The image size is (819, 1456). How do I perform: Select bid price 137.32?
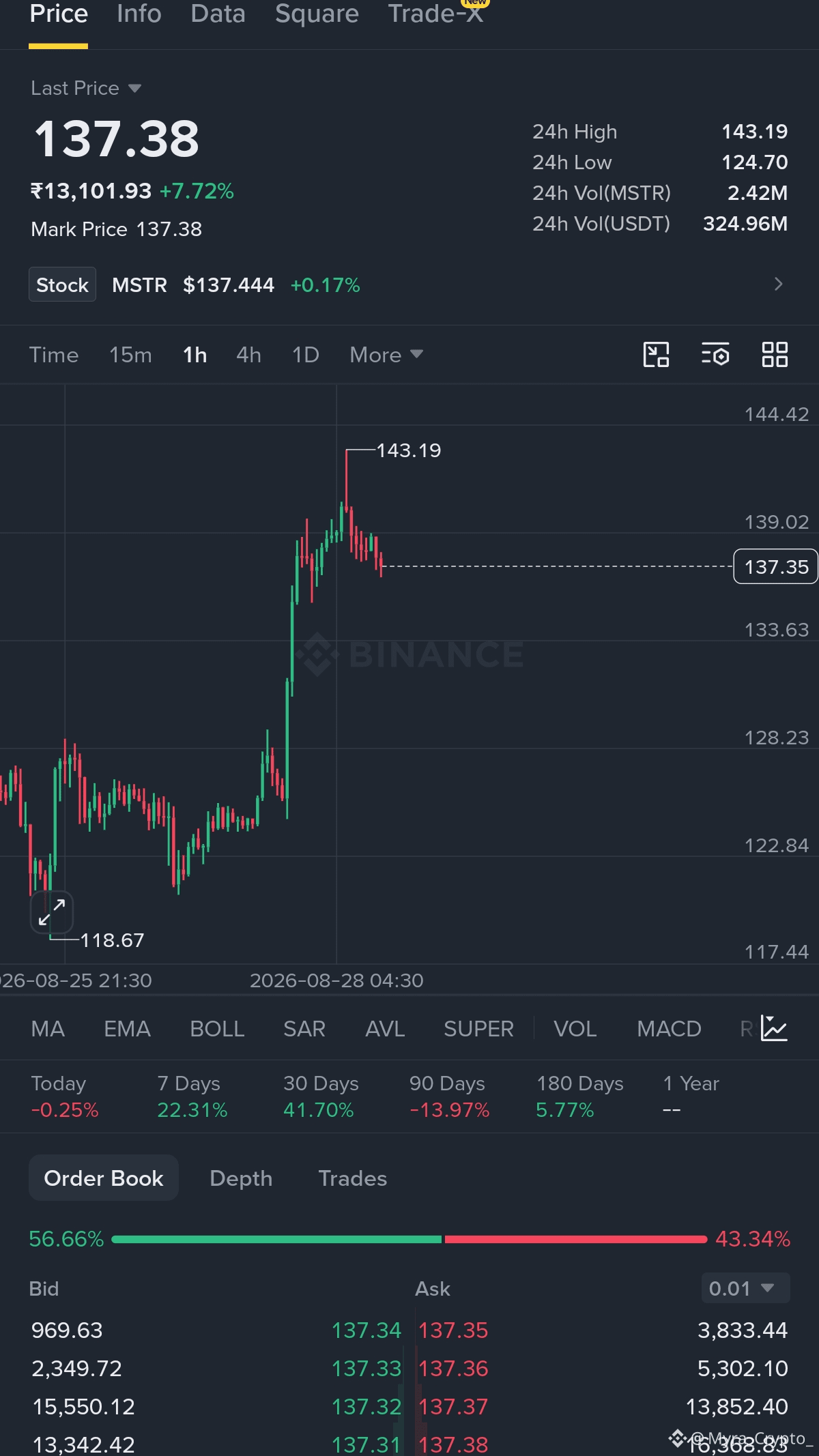[x=367, y=1406]
